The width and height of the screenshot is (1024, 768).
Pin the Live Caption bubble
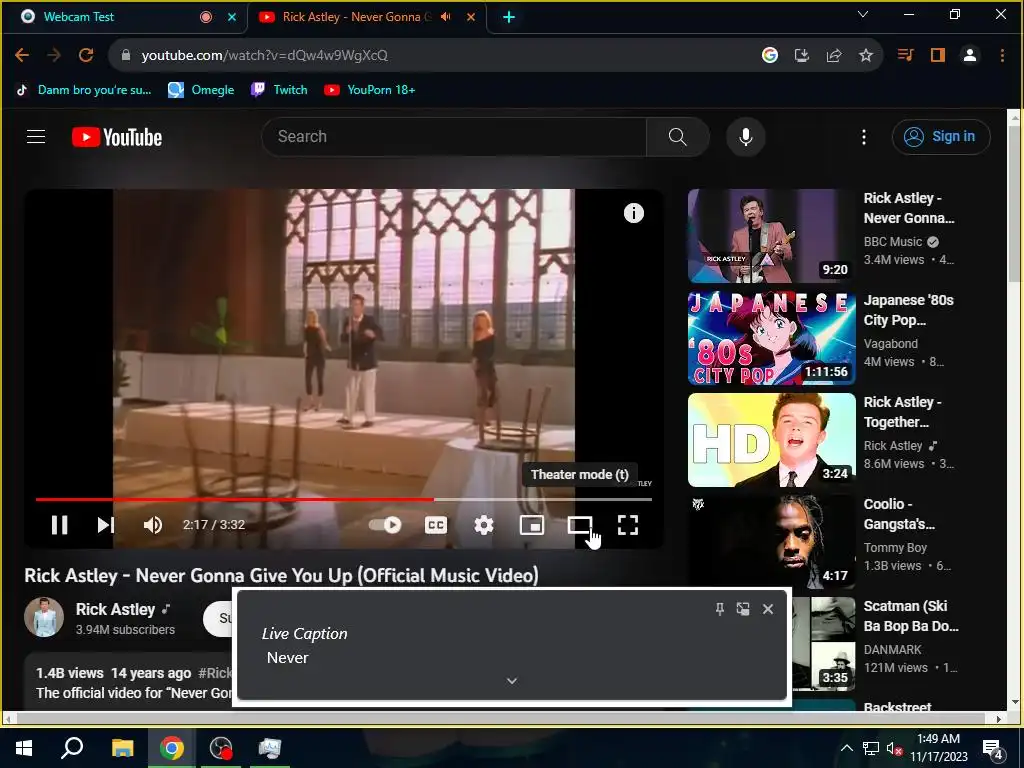720,609
